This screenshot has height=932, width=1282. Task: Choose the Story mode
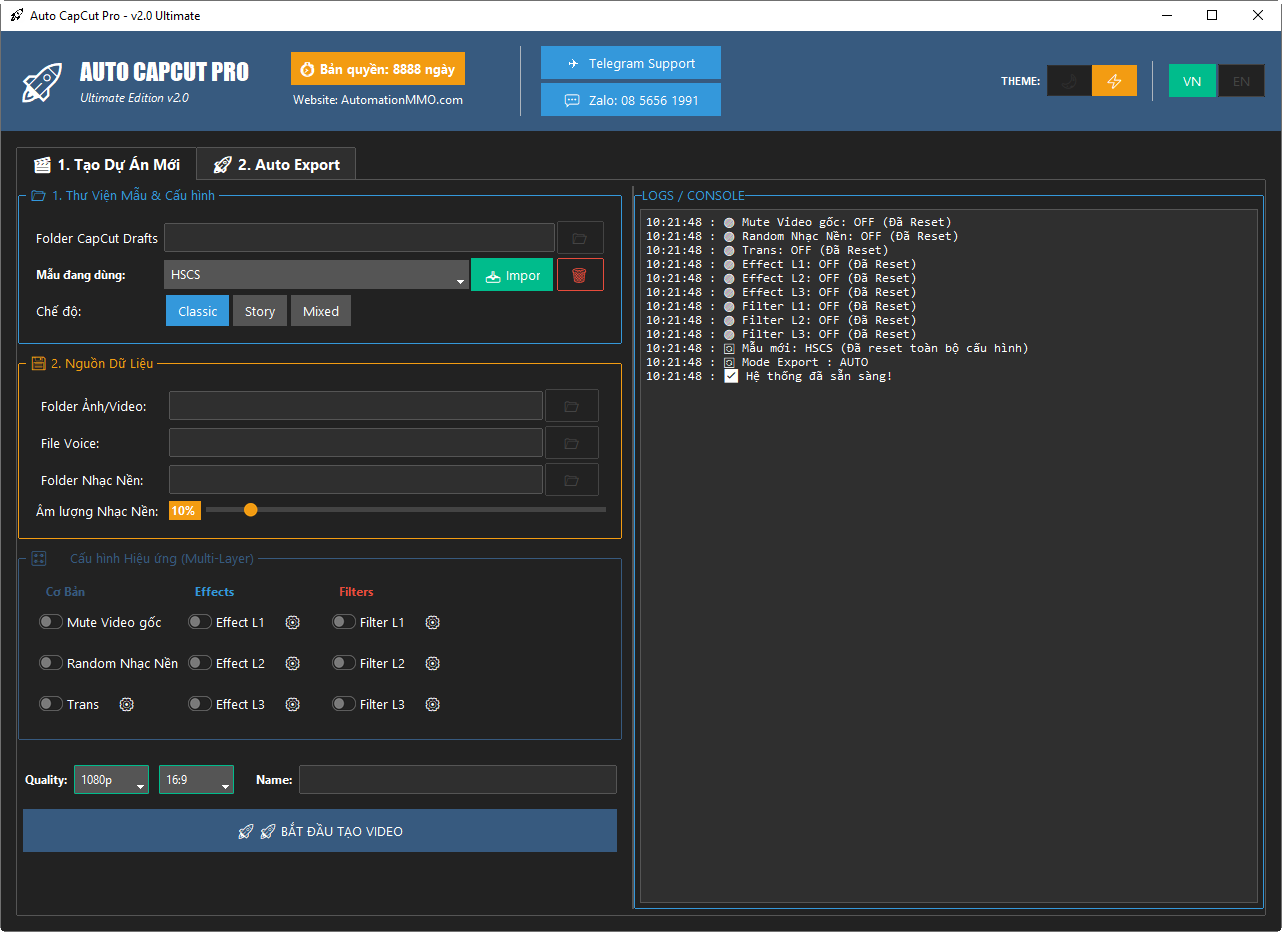(260, 311)
